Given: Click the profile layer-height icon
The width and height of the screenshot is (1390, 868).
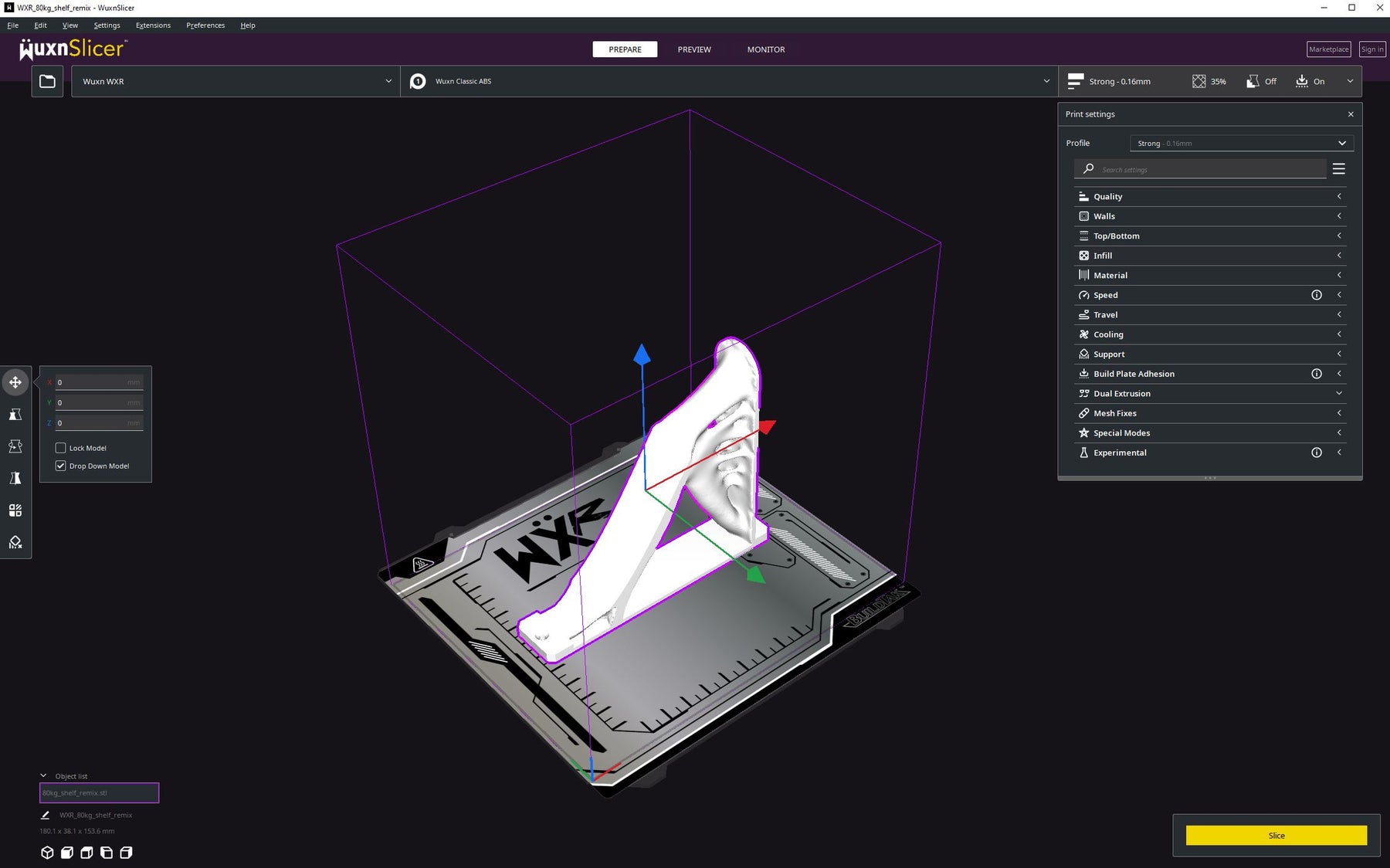Looking at the screenshot, I should pos(1075,81).
